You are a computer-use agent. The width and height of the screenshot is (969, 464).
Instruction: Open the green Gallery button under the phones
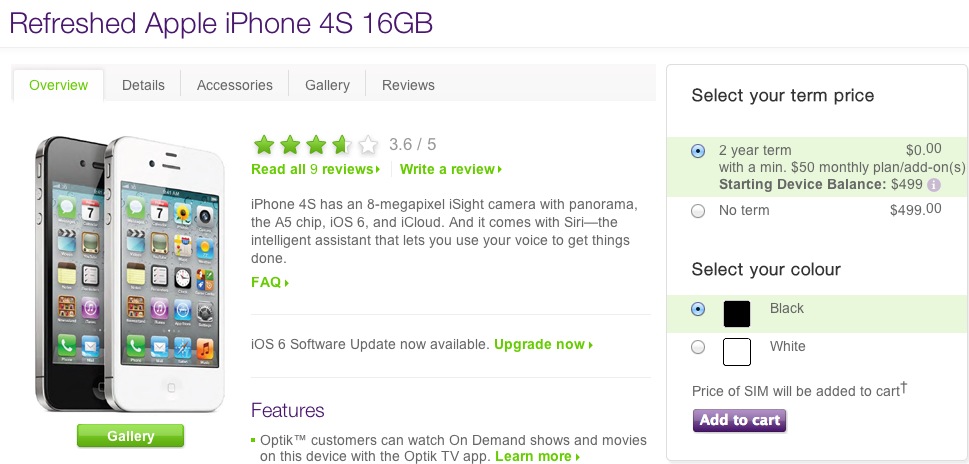[130, 436]
